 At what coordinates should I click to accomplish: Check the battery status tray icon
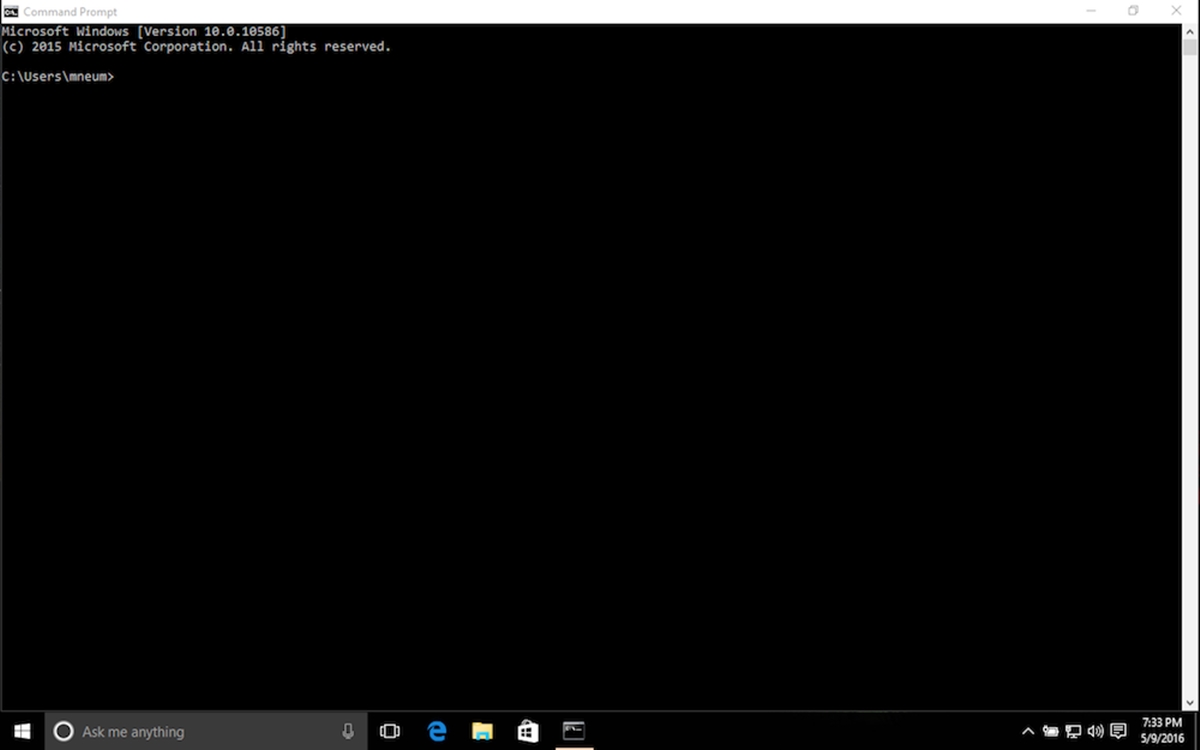pos(1051,731)
